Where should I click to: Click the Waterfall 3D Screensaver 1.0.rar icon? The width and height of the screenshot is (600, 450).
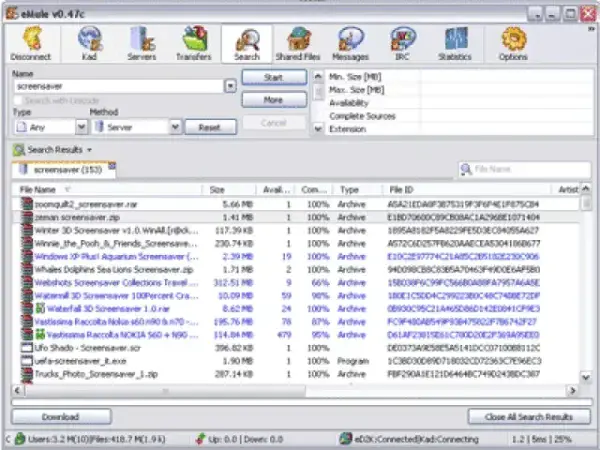point(40,308)
